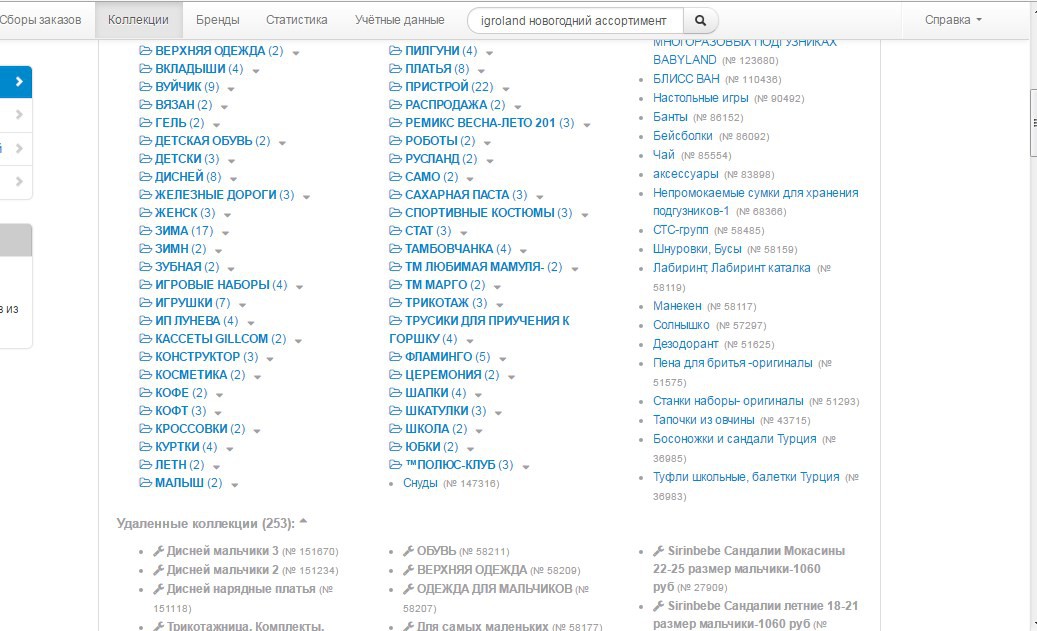1037x631 pixels.
Task: Click folder icon next to ЗИМА
Action: tap(145, 231)
